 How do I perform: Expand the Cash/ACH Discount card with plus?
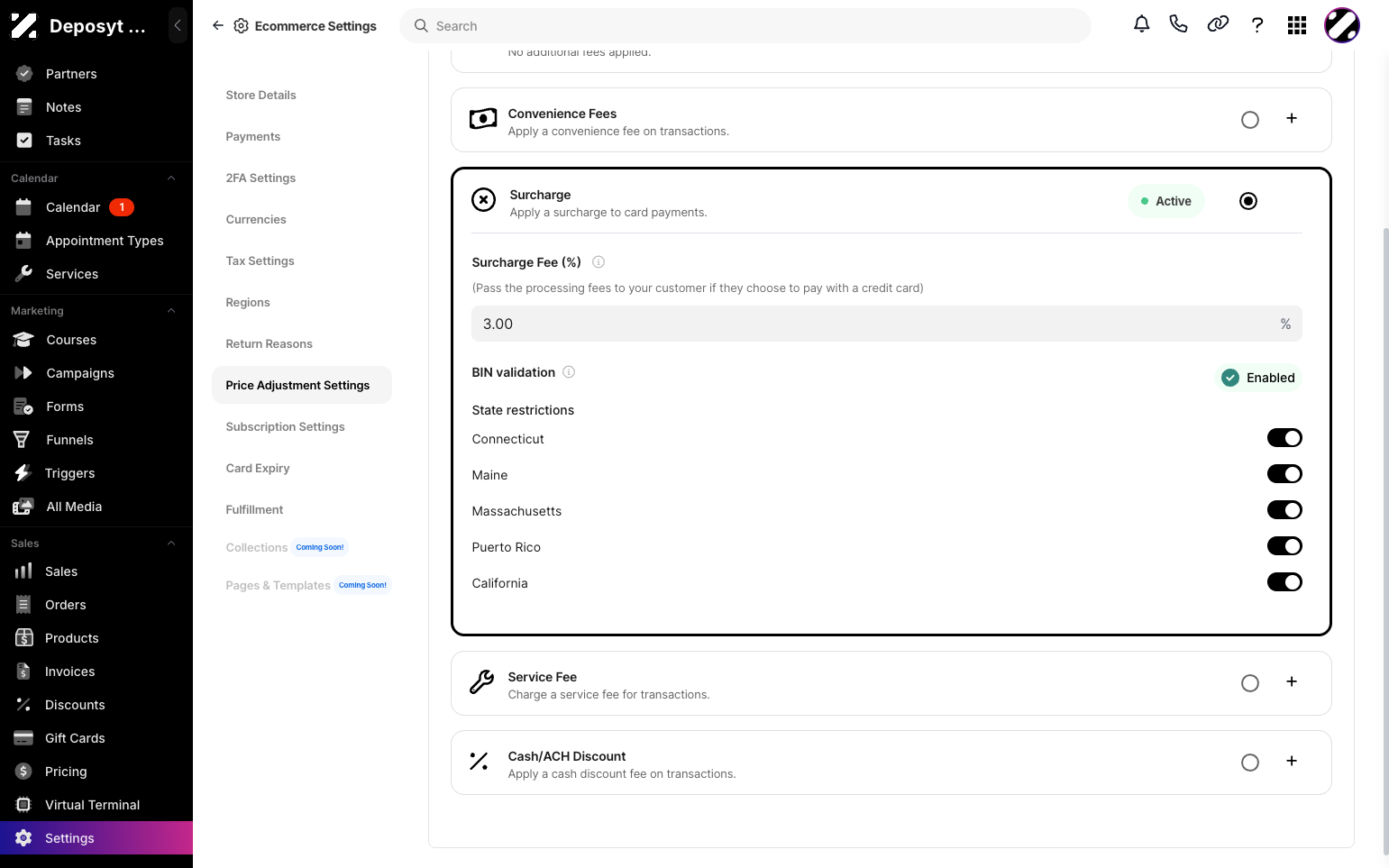click(1292, 761)
